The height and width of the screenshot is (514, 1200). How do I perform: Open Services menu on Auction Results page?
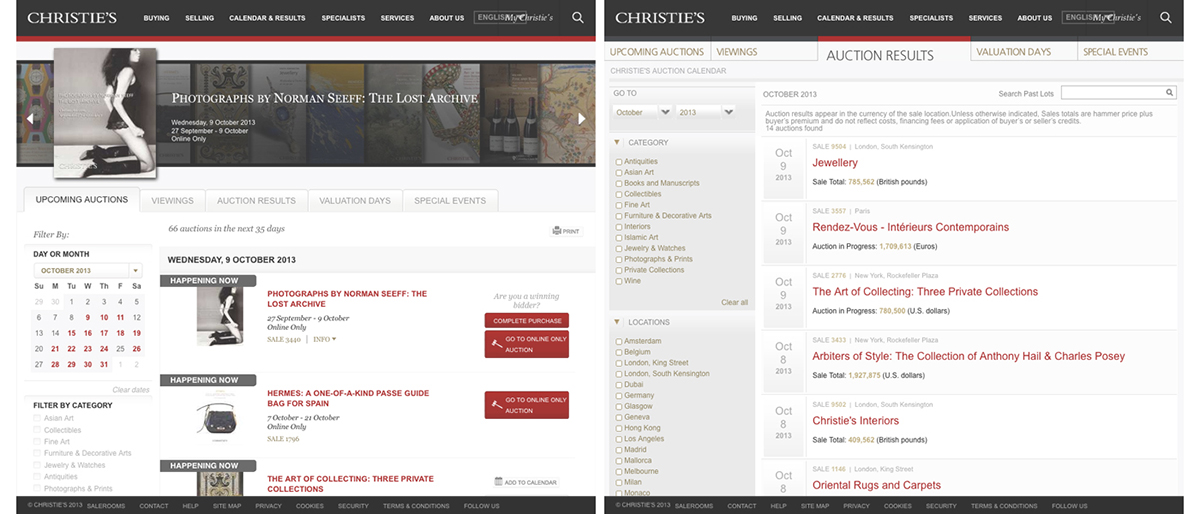pyautogui.click(x=985, y=18)
